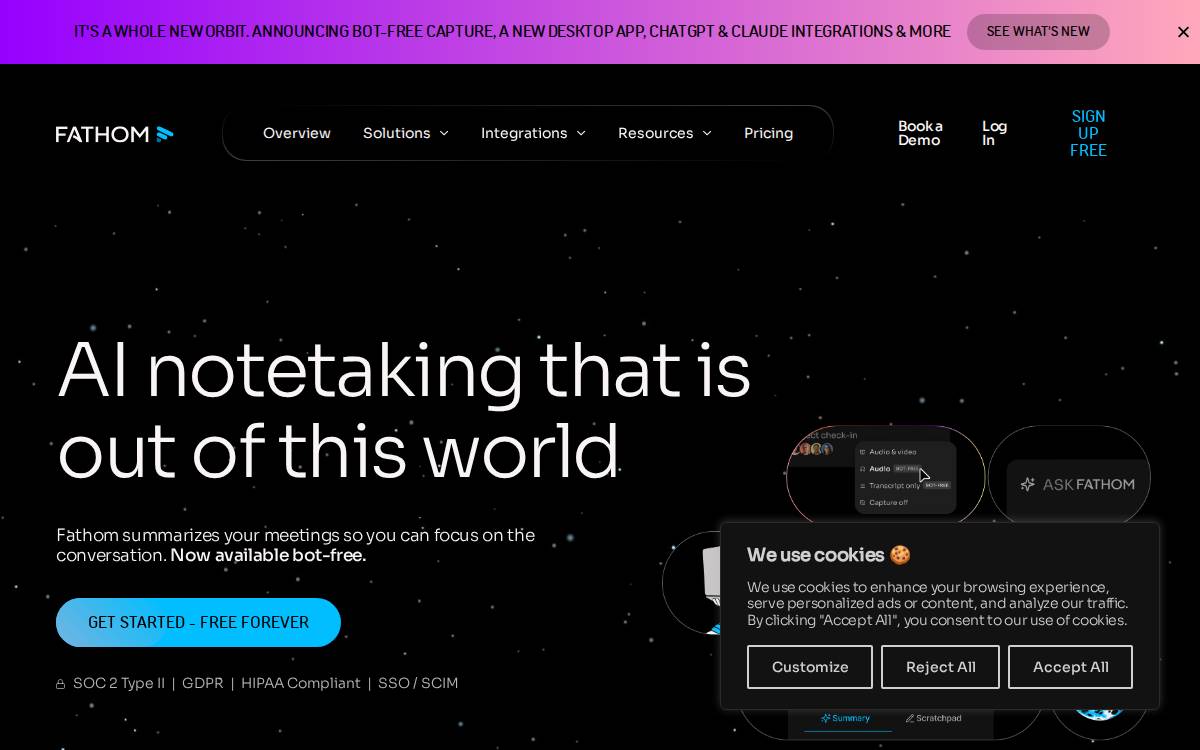Click the cookie emoji in the dialog heading

tap(900, 555)
